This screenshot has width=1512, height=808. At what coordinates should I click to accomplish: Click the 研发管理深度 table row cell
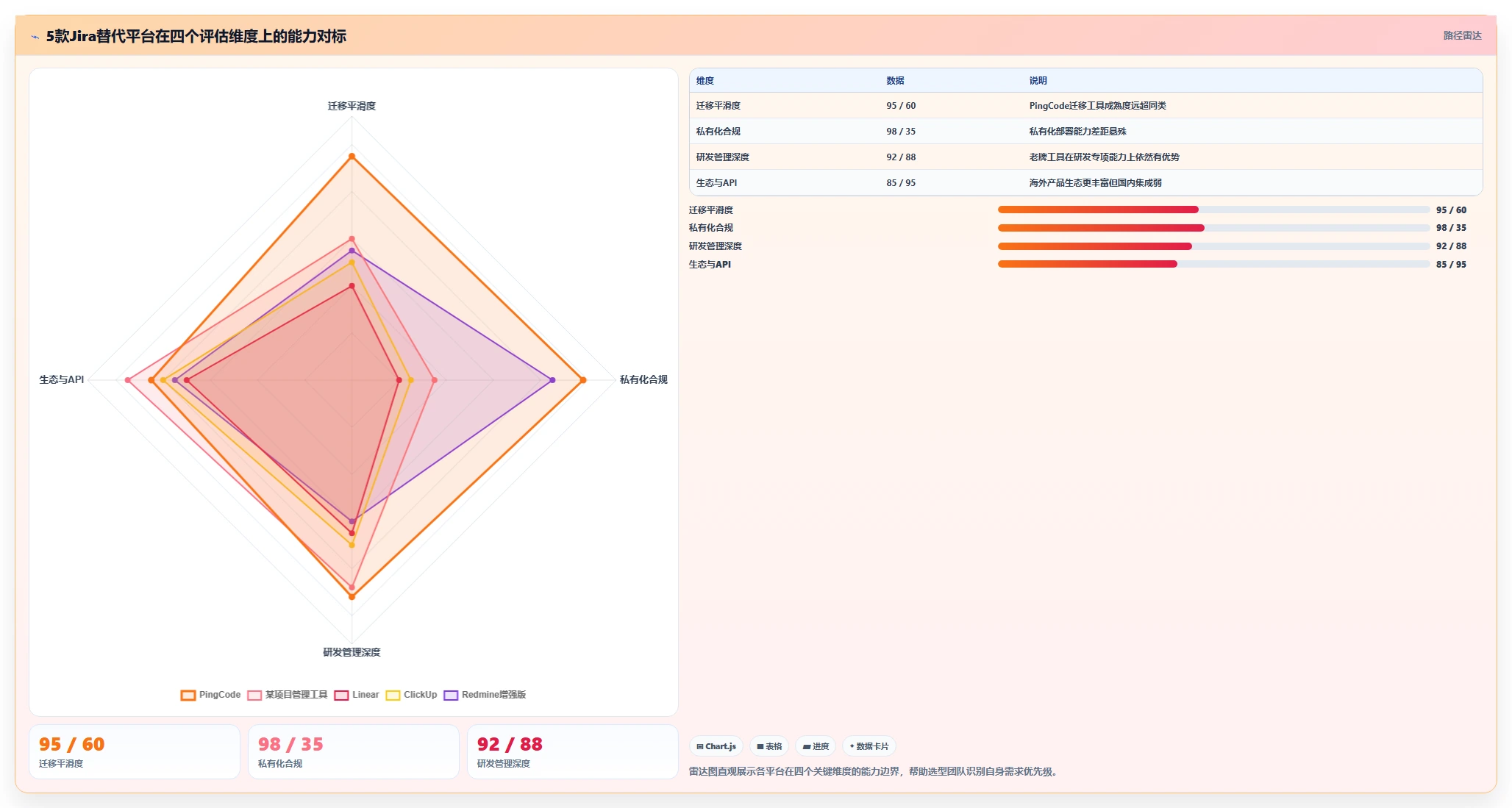723,157
